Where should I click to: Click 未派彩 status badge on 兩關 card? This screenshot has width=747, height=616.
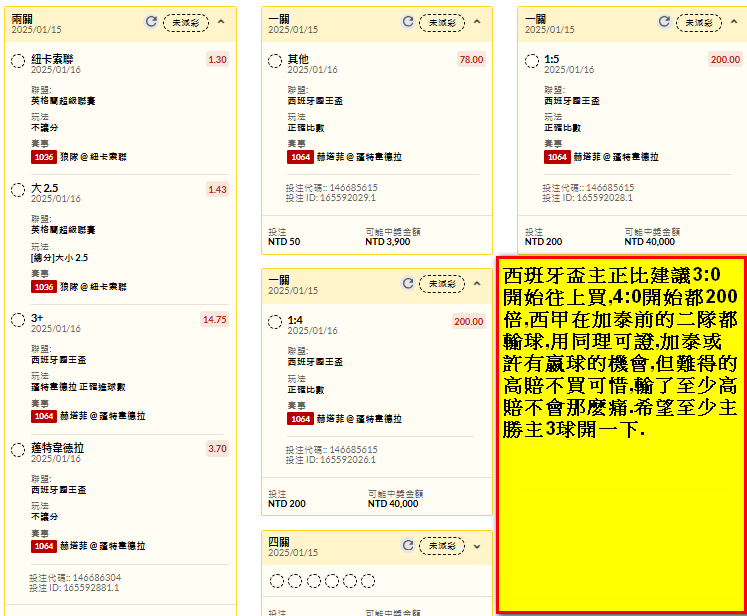coord(186,22)
